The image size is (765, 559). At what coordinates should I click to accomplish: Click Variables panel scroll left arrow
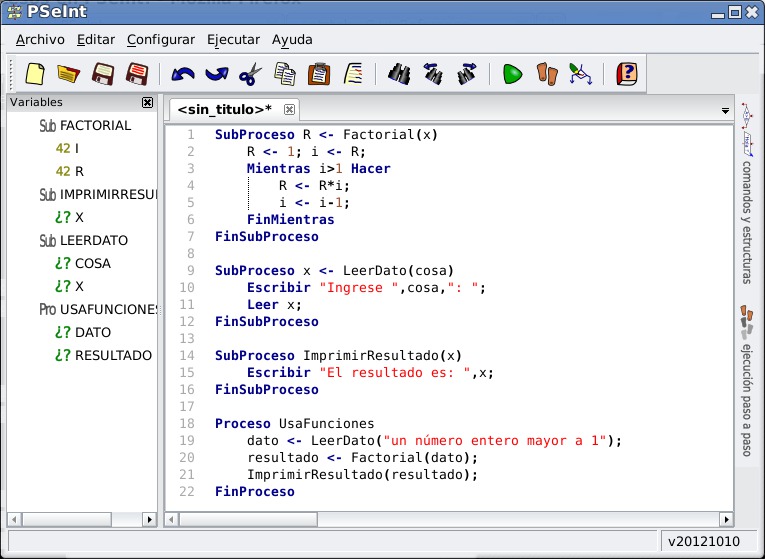[x=14, y=519]
